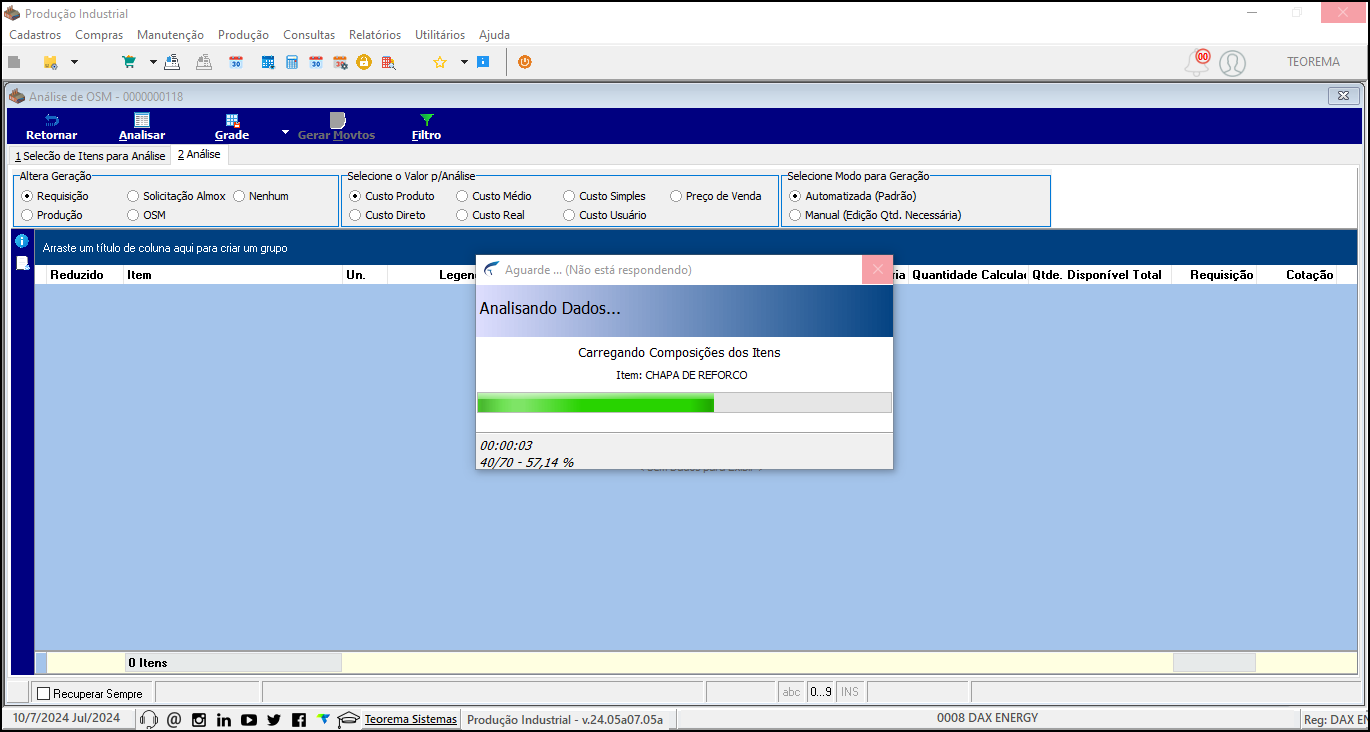Image resolution: width=1370 pixels, height=732 pixels.
Task: Enable the Recuperar Sempre checkbox
Action: point(43,693)
